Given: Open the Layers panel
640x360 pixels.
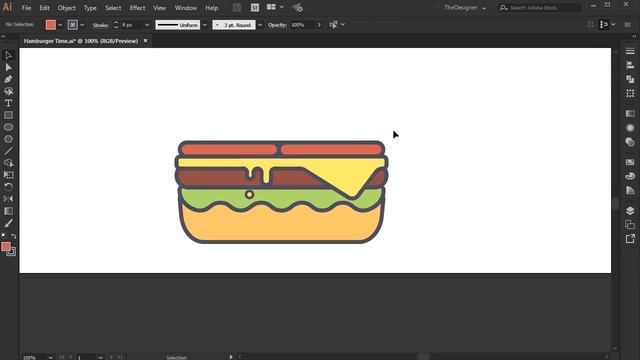Looking at the screenshot, I should [x=630, y=211].
